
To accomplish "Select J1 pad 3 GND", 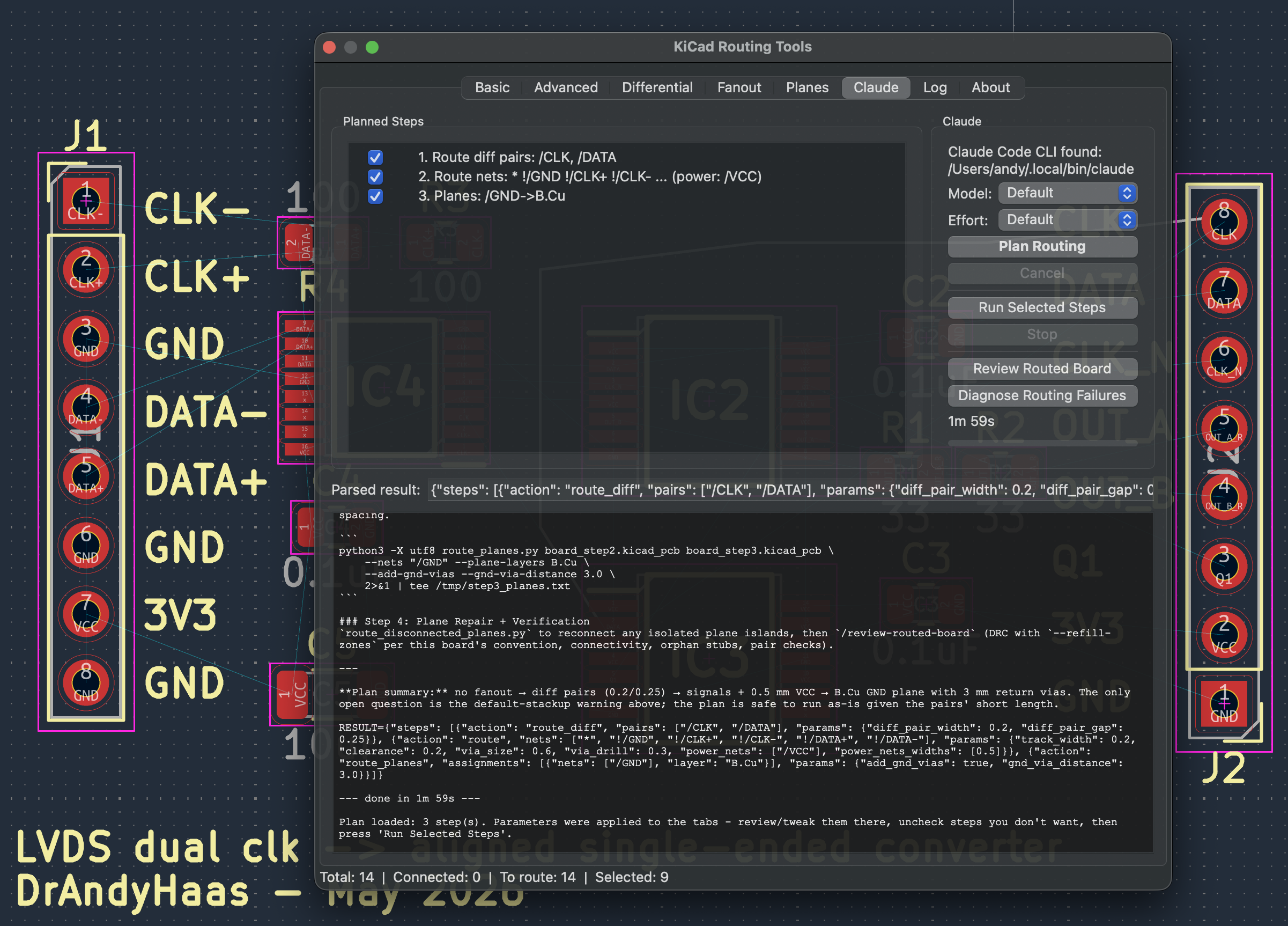I will (86, 339).
